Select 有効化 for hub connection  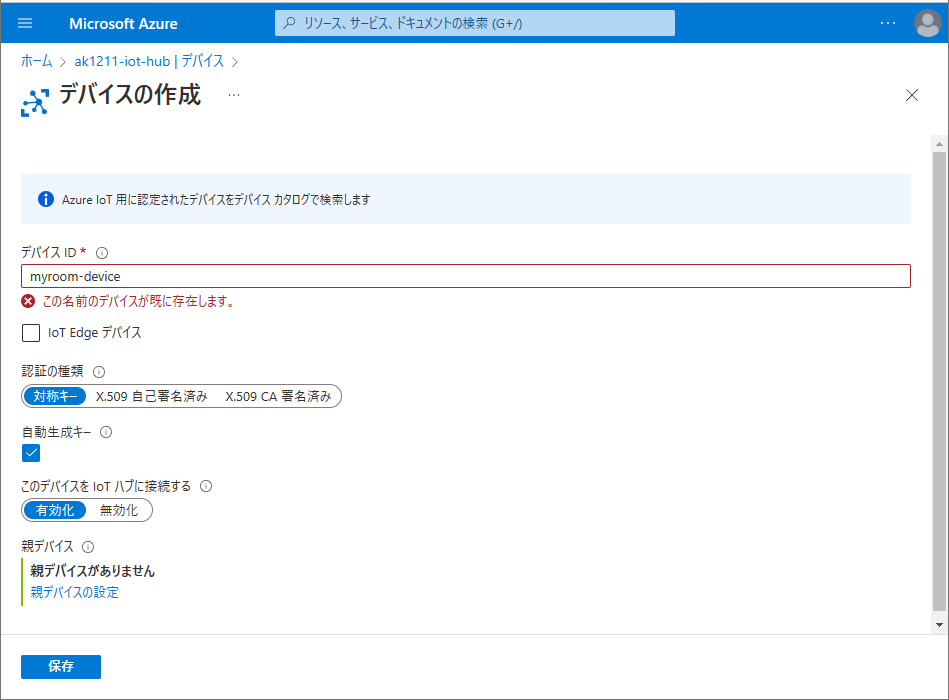click(x=55, y=511)
